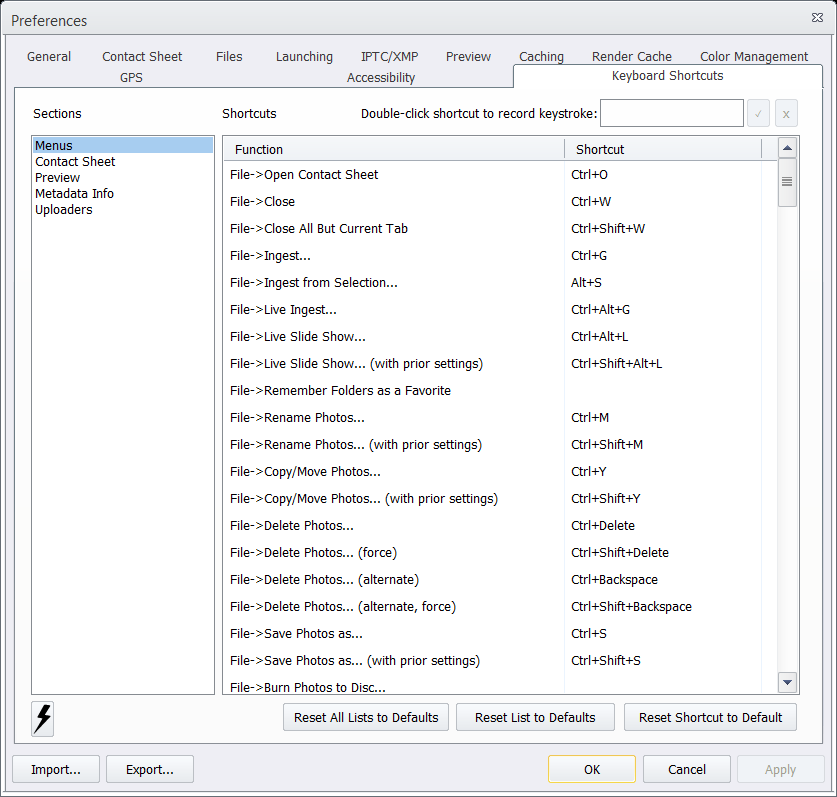Screen dimensions: 837x797
Task: Go to the Accessibility tab
Action: point(381,77)
